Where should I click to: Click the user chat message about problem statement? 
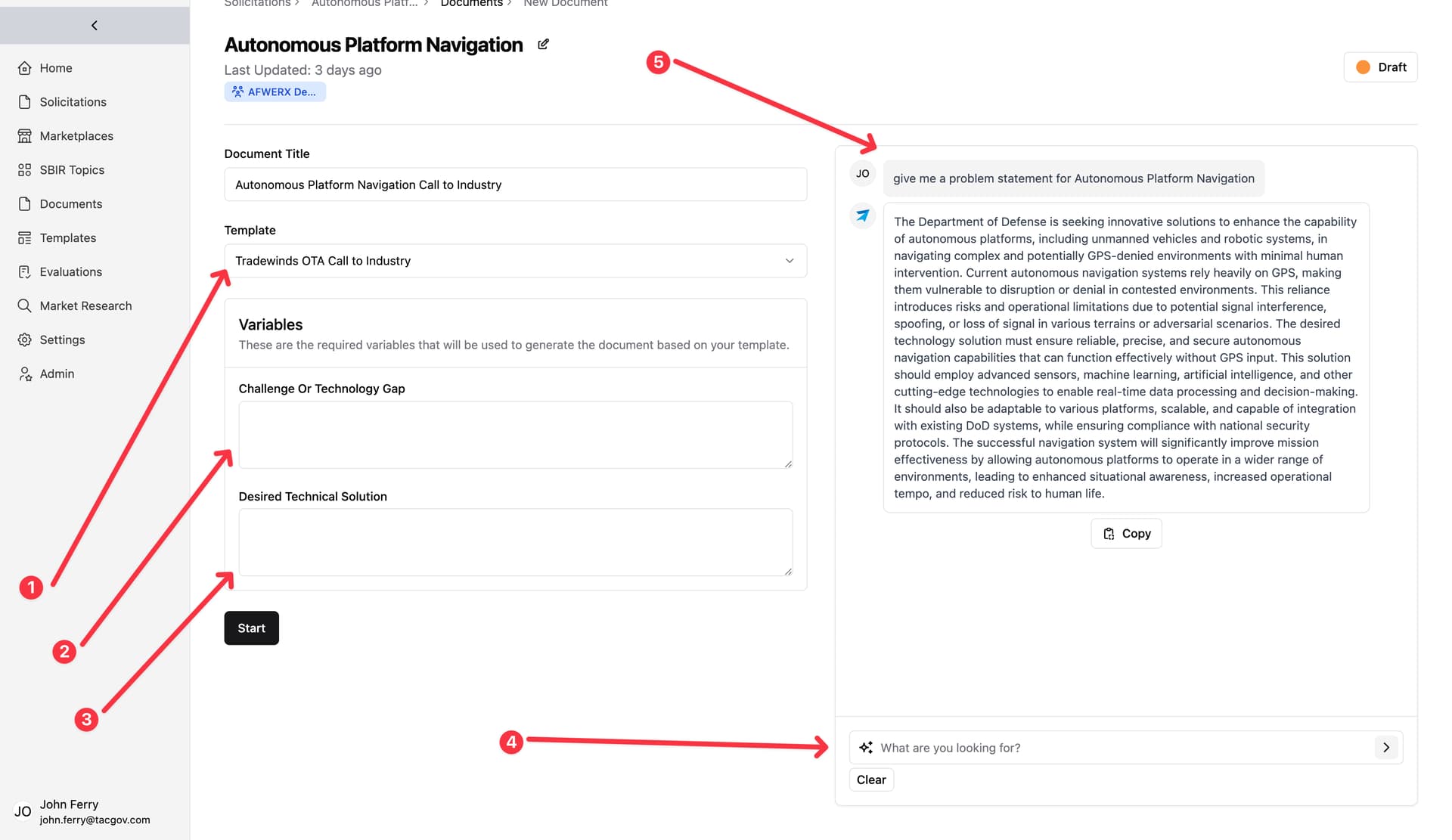1074,178
